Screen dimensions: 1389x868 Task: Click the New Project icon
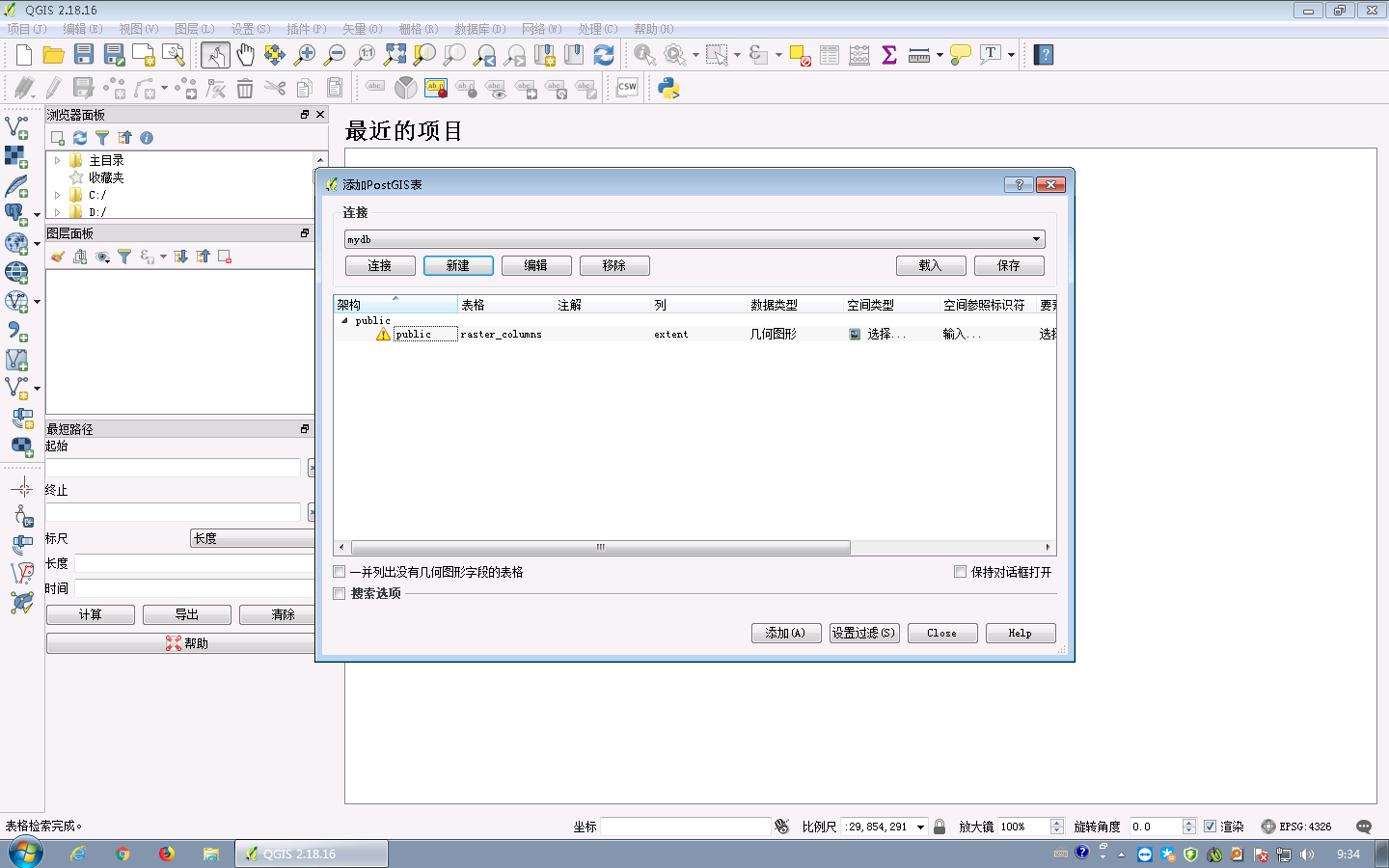click(x=24, y=55)
